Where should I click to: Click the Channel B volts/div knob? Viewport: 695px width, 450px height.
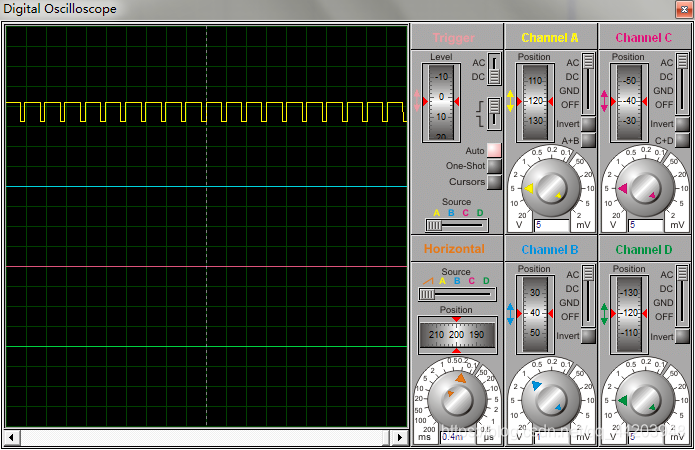click(551, 400)
